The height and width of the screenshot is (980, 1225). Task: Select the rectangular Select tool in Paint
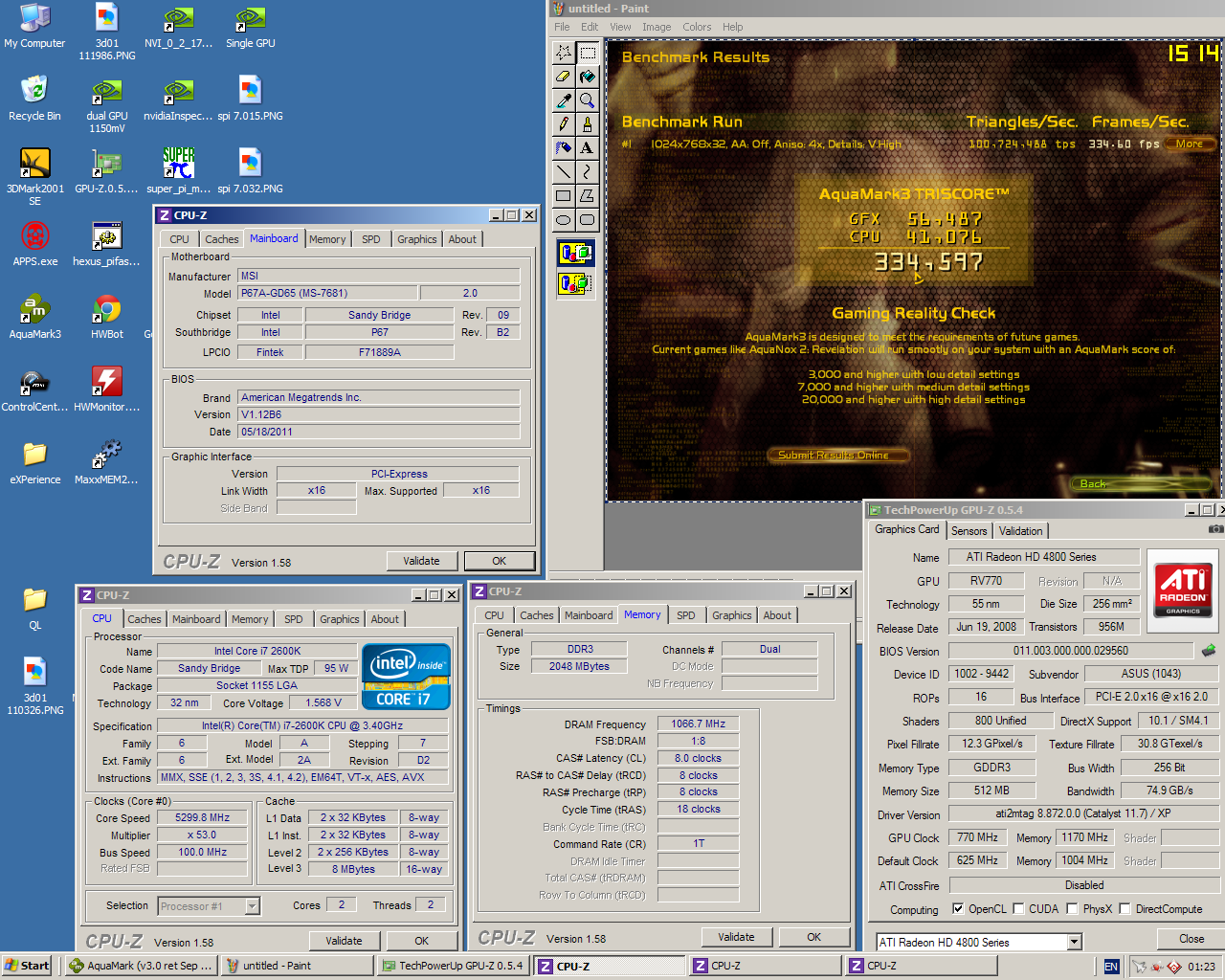coord(588,53)
